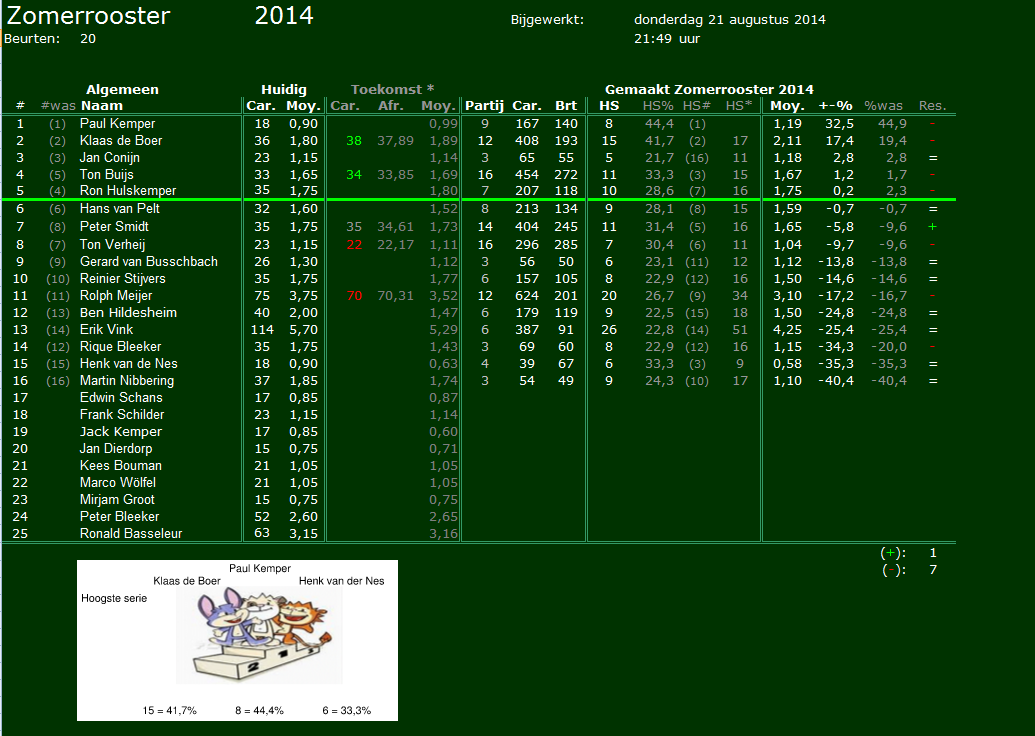
Task: Select the name "Ronald Basseleur"
Action: tap(131, 533)
